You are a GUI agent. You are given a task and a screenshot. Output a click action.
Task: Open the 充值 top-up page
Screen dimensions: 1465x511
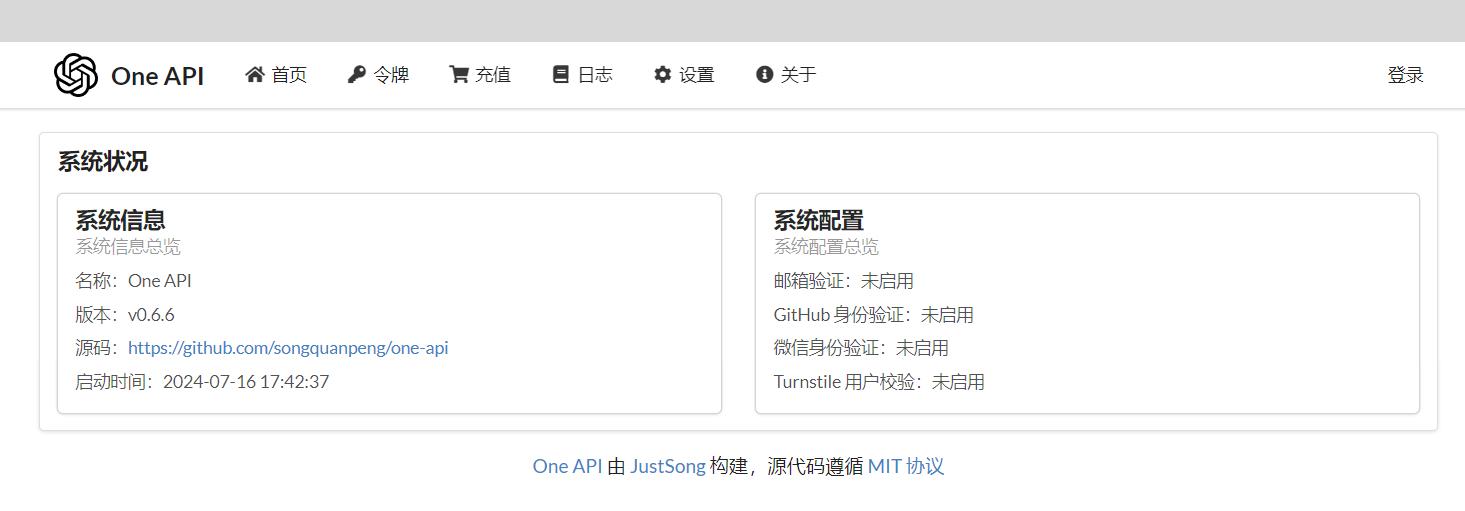(480, 75)
